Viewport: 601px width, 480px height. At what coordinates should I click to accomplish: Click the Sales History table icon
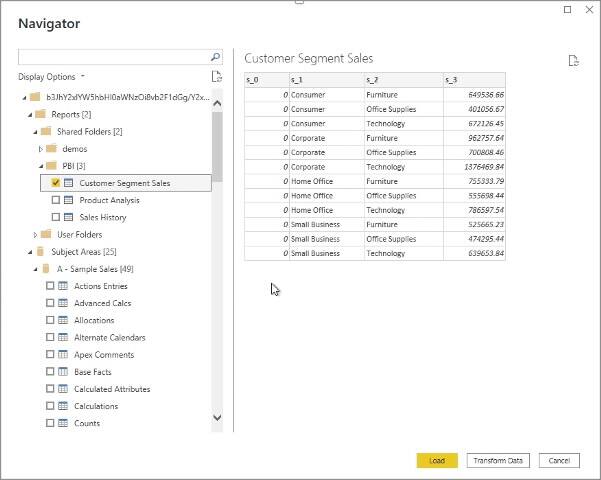68,217
